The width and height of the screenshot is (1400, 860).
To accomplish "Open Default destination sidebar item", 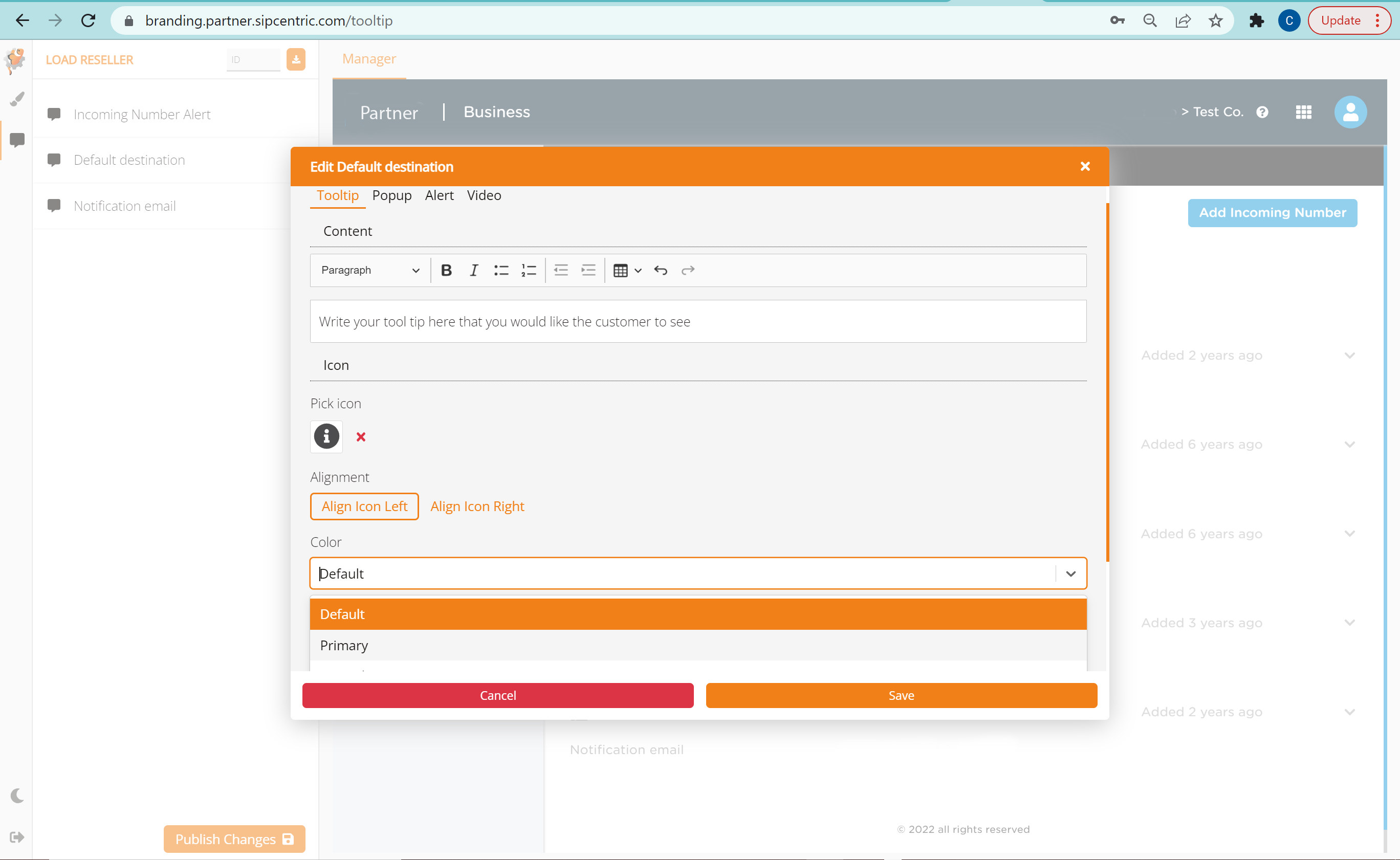I will point(162,160).
